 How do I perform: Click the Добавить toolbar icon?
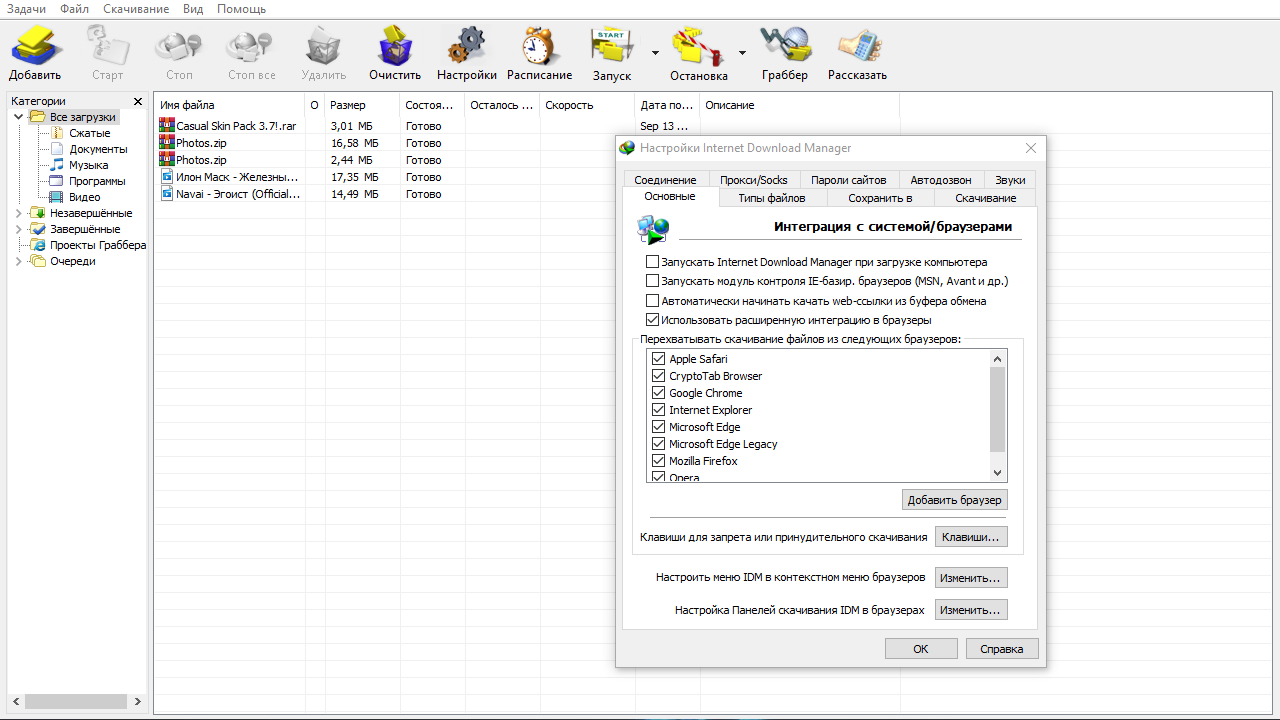pos(36,45)
